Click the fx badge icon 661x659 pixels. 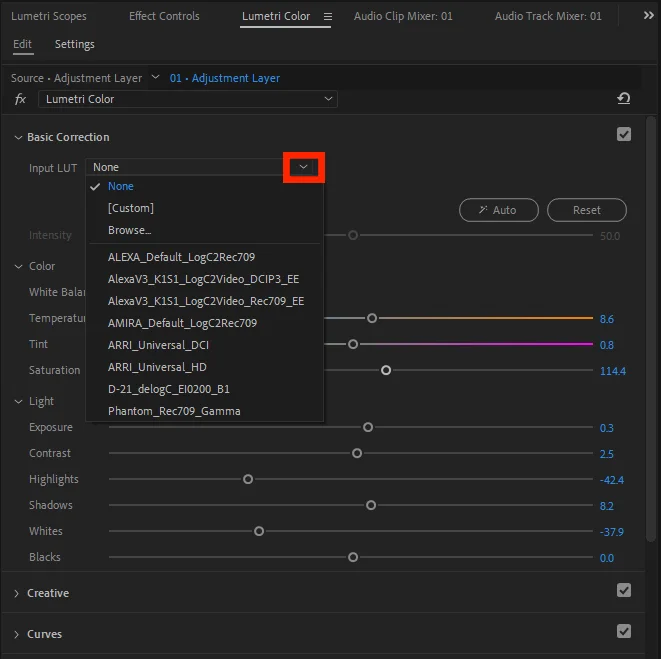point(20,99)
